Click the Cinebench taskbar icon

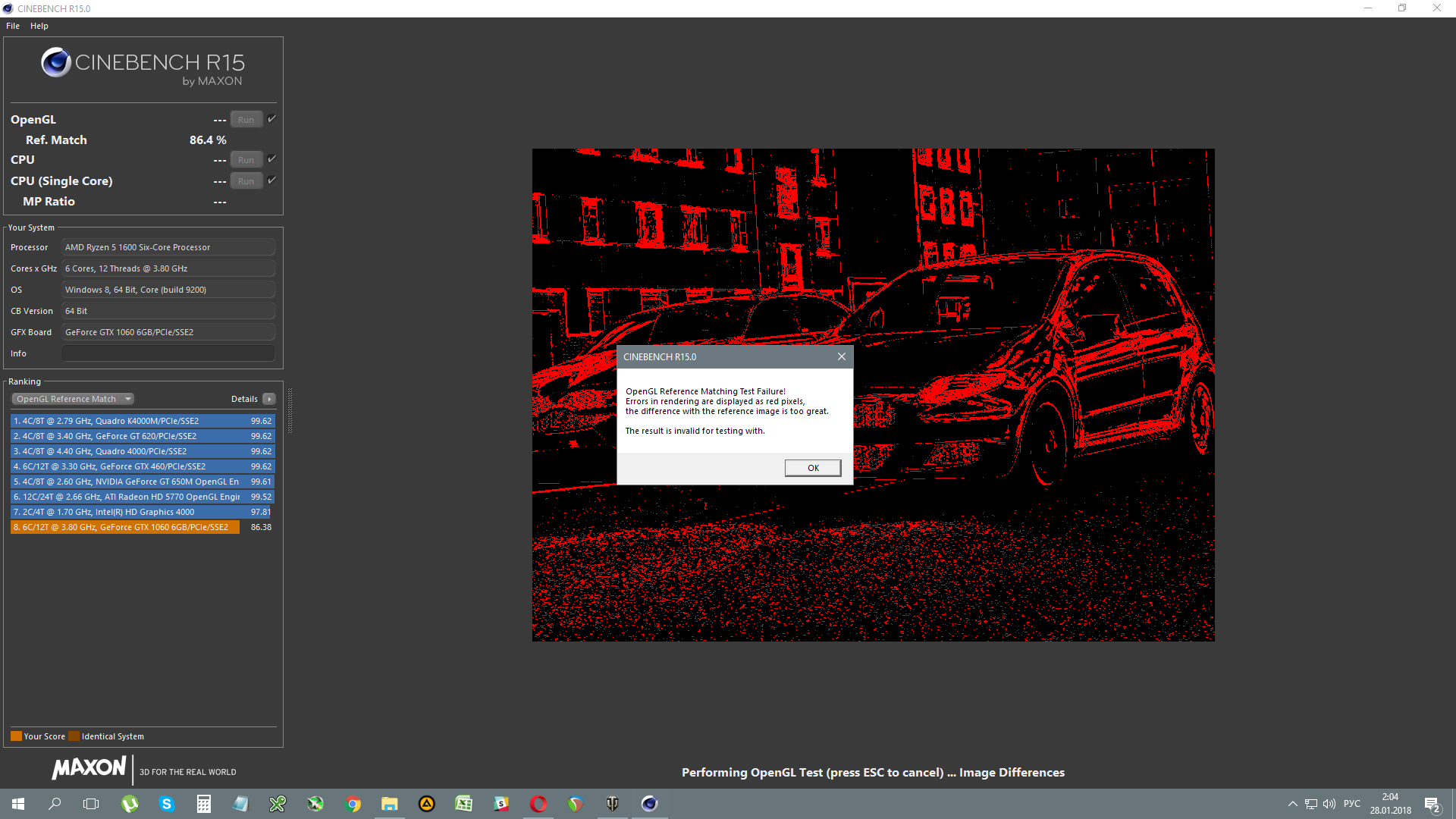tap(649, 804)
